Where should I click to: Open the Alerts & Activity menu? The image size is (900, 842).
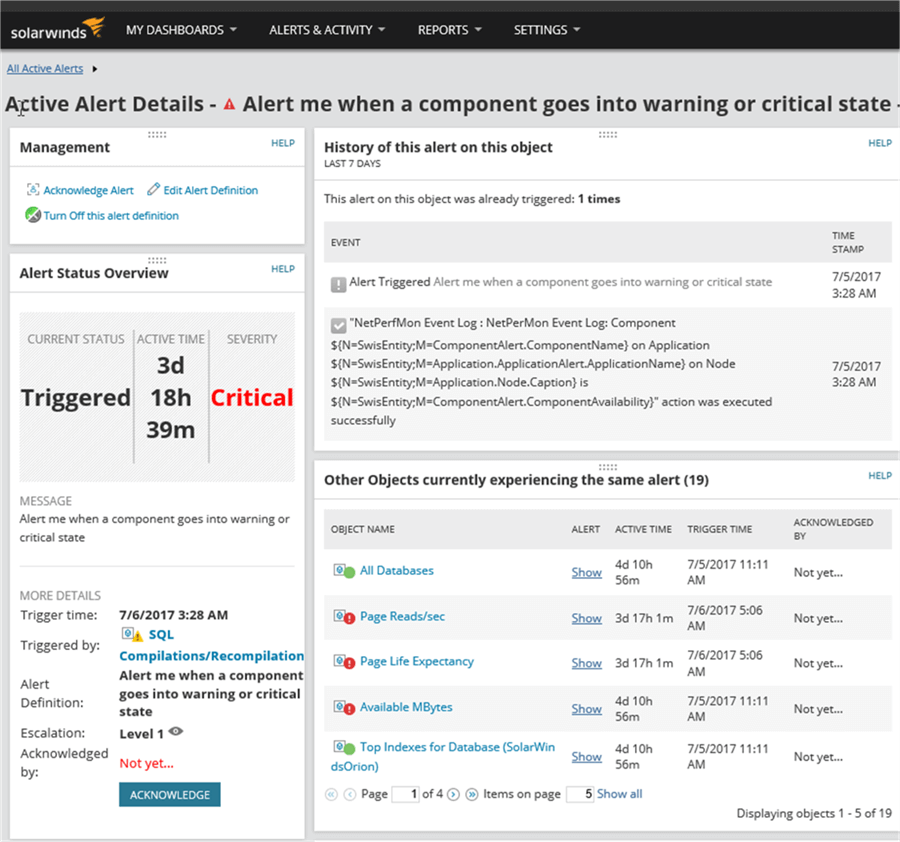click(x=327, y=30)
